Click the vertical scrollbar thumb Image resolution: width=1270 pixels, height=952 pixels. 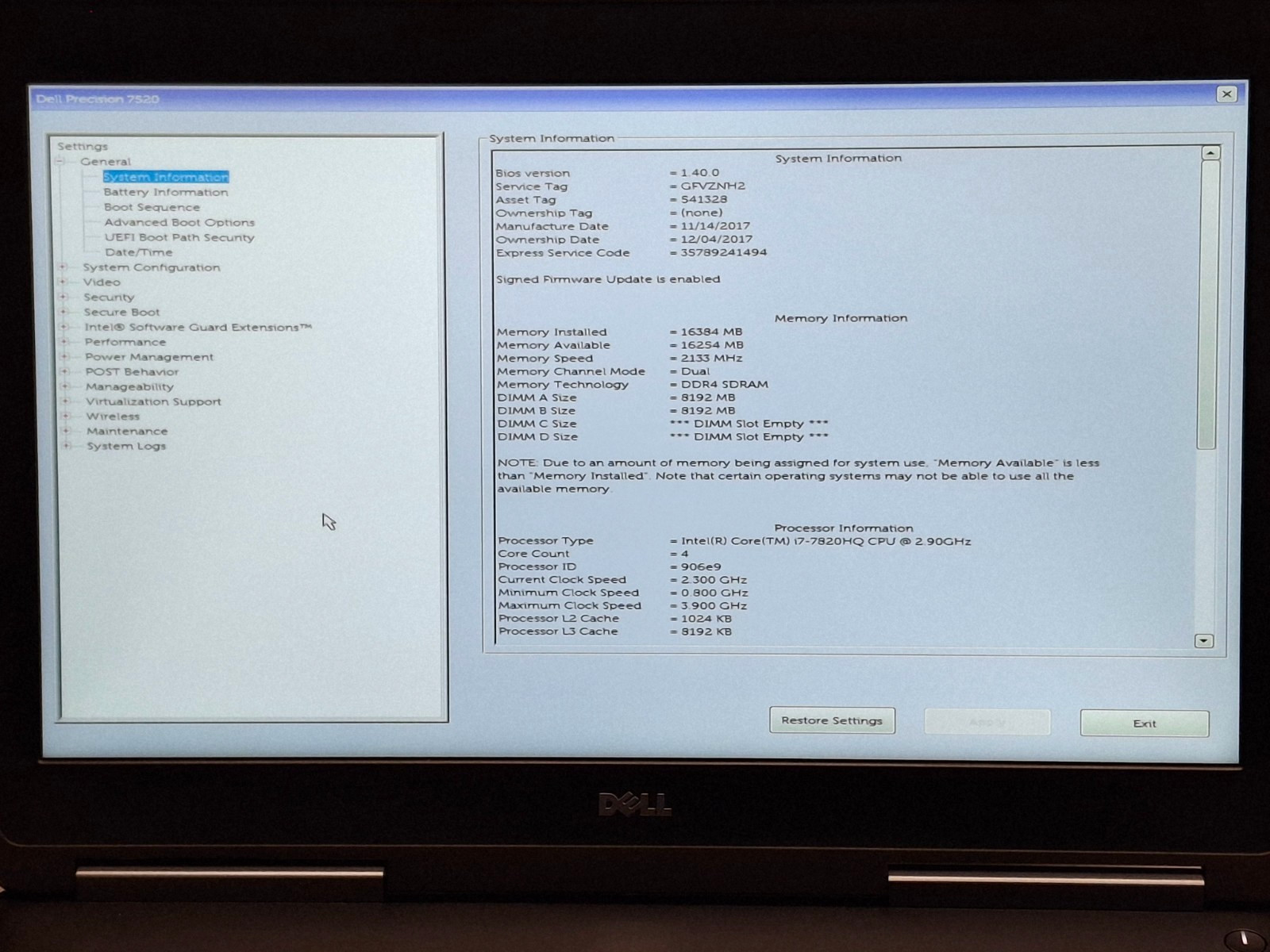click(x=1208, y=305)
